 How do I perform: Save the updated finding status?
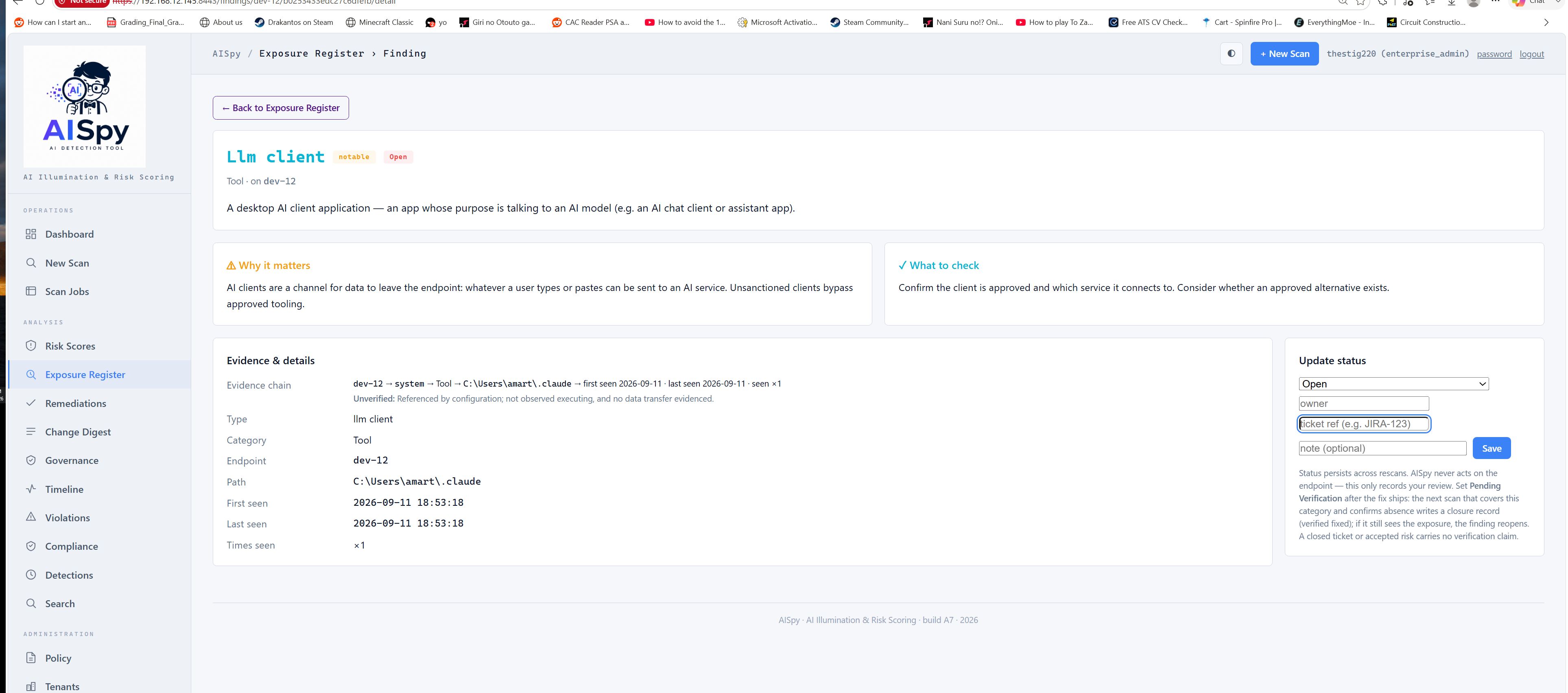[x=1491, y=448]
